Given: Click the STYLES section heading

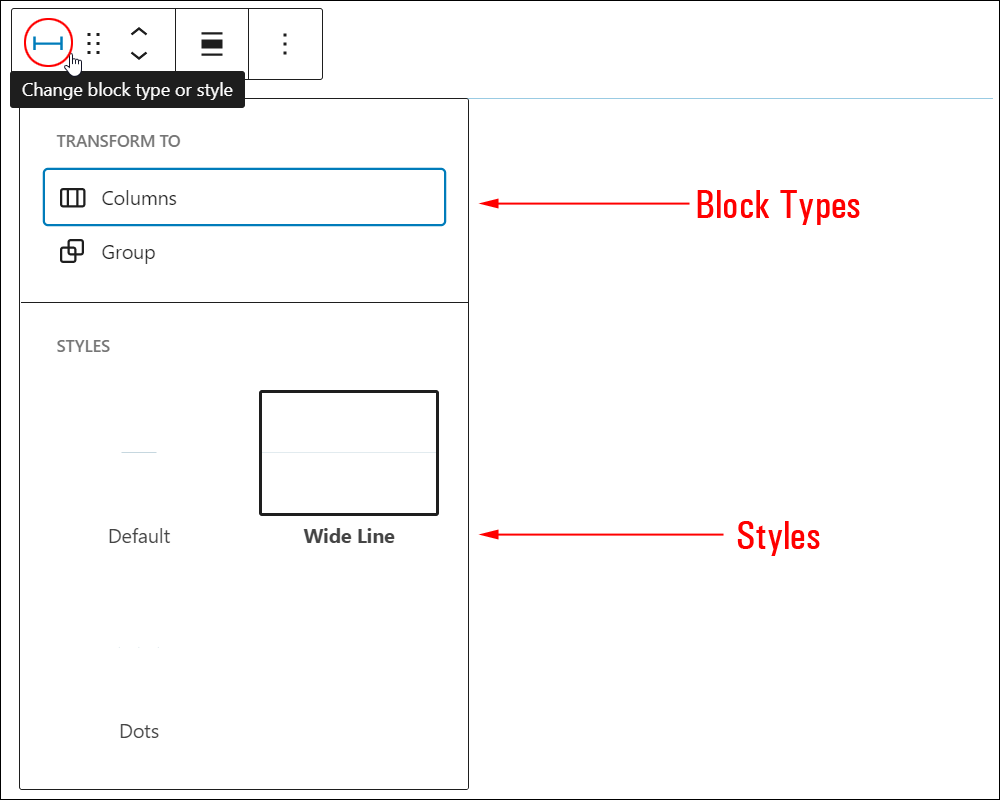Looking at the screenshot, I should click(84, 346).
